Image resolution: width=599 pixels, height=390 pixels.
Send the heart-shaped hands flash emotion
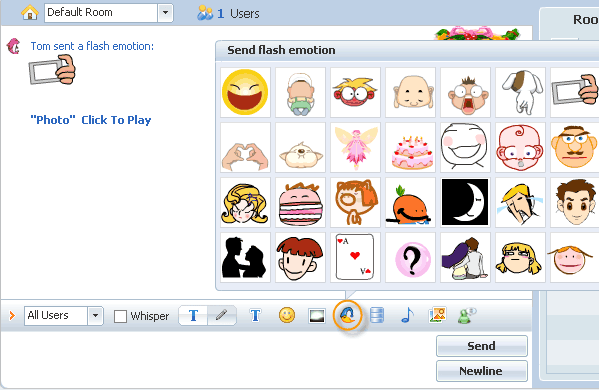point(245,147)
